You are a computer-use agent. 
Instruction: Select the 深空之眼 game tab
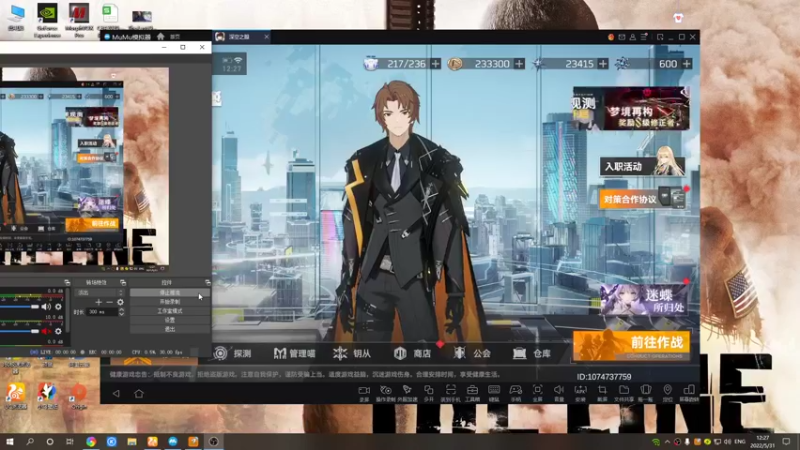[x=239, y=37]
